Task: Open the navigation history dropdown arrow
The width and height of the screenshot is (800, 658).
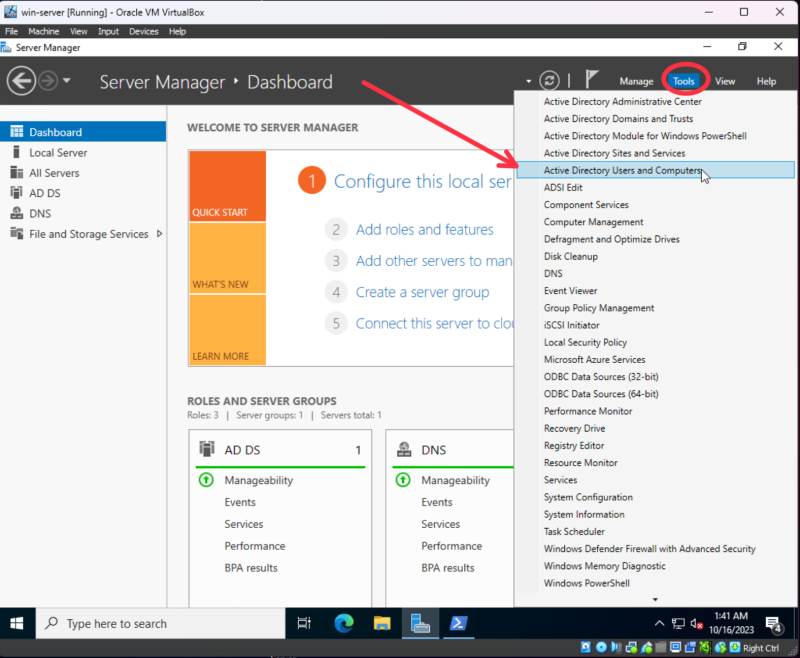Action: point(67,81)
